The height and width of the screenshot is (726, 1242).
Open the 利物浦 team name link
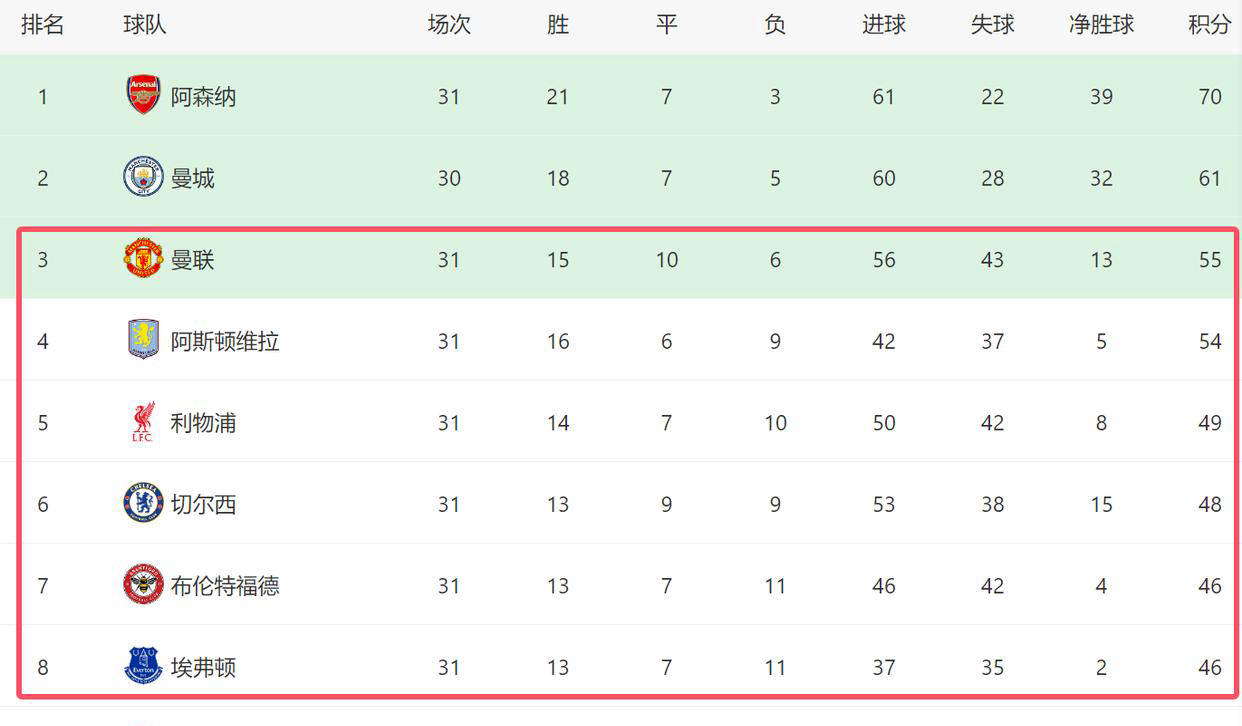203,423
